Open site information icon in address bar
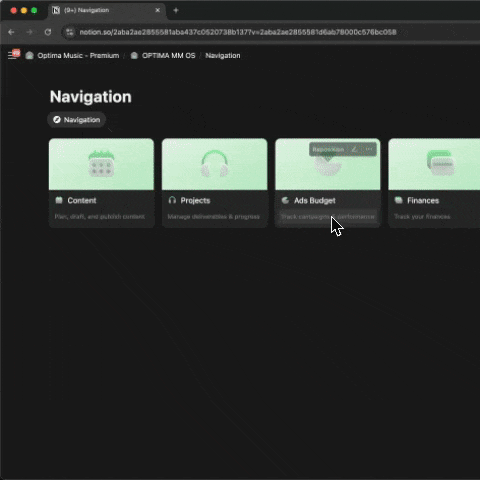 (x=70, y=32)
